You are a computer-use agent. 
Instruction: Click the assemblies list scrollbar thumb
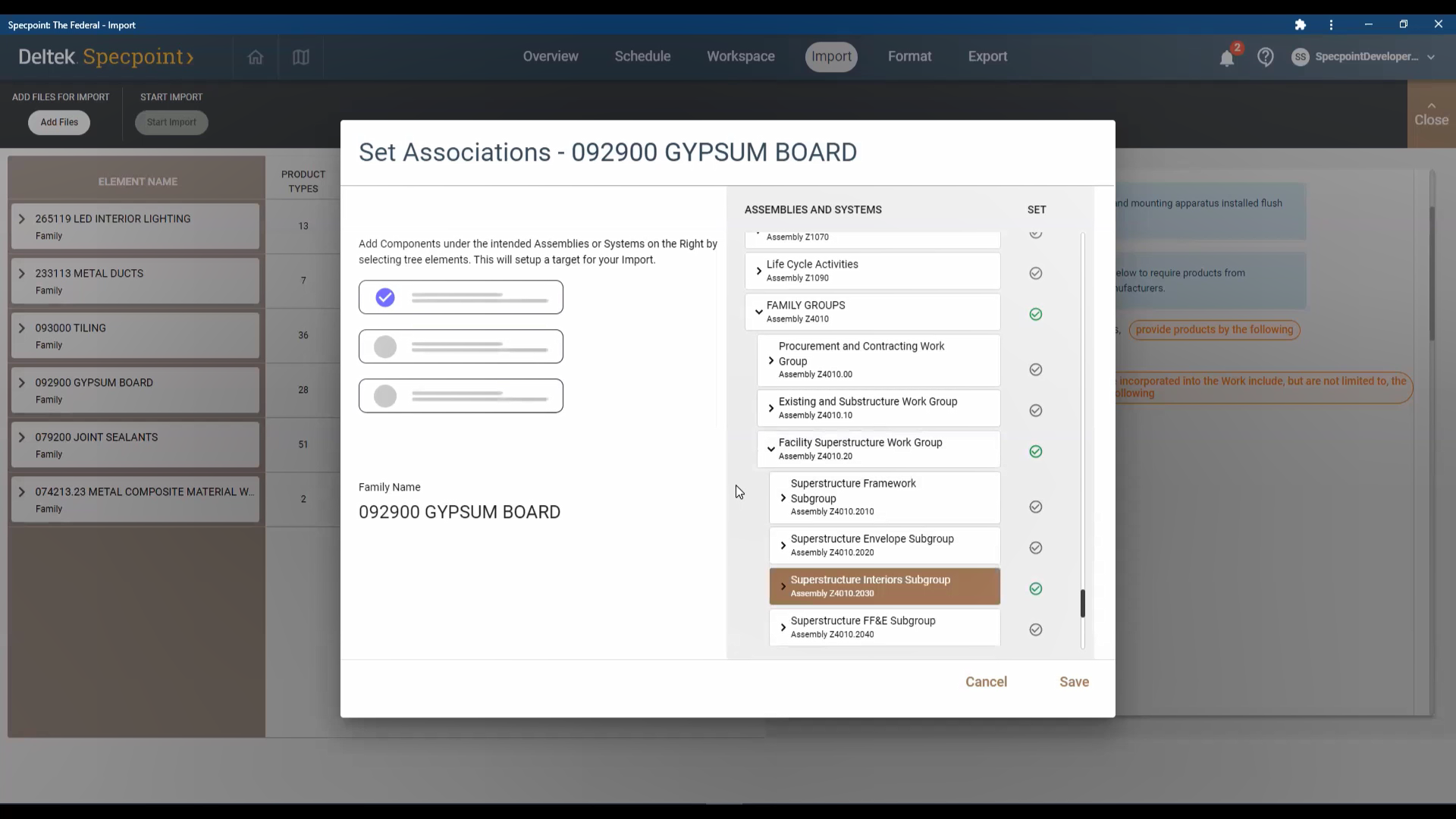pos(1082,604)
